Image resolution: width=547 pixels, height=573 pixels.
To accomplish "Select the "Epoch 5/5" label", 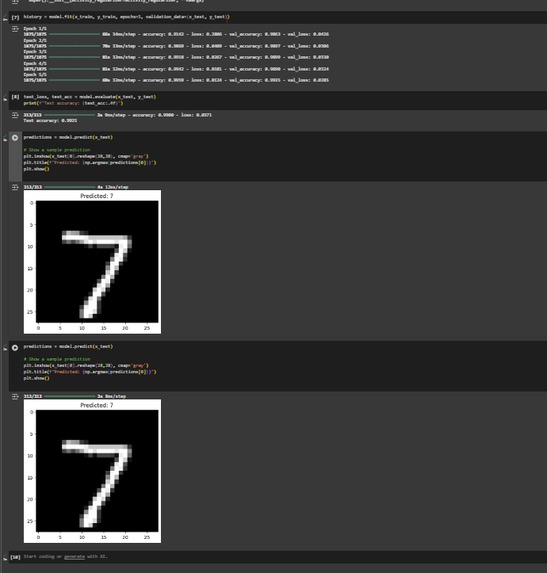I will 35,75.
